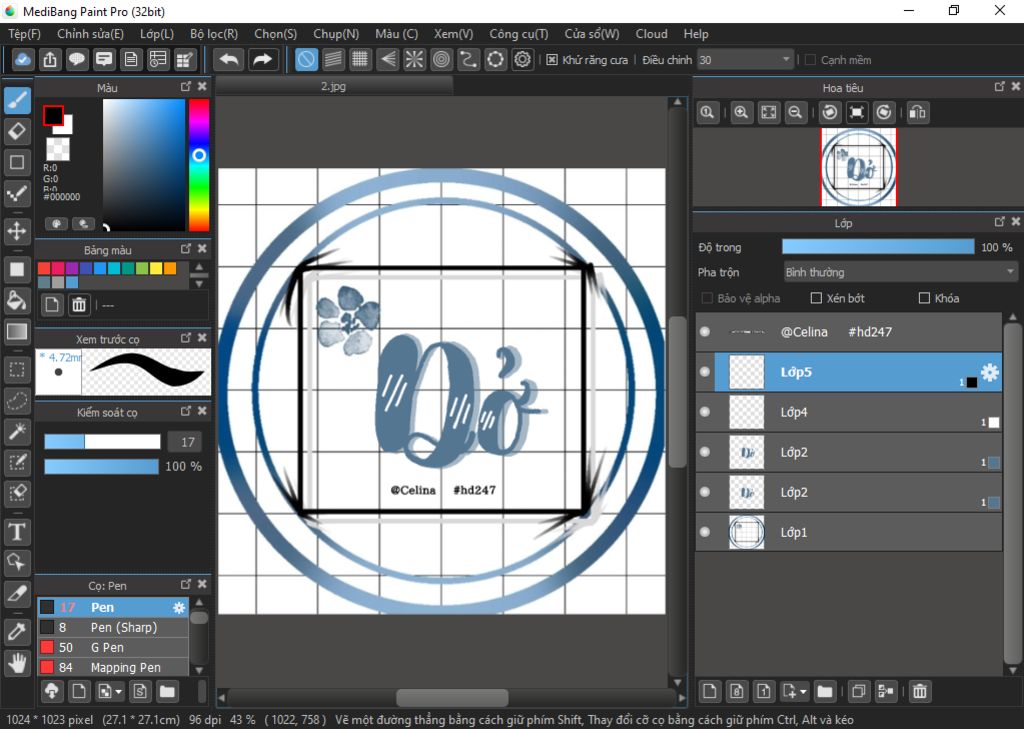Viewport: 1024px width, 729px height.
Task: Click zoom out icon in Hoa tiêu panel
Action: click(x=795, y=112)
